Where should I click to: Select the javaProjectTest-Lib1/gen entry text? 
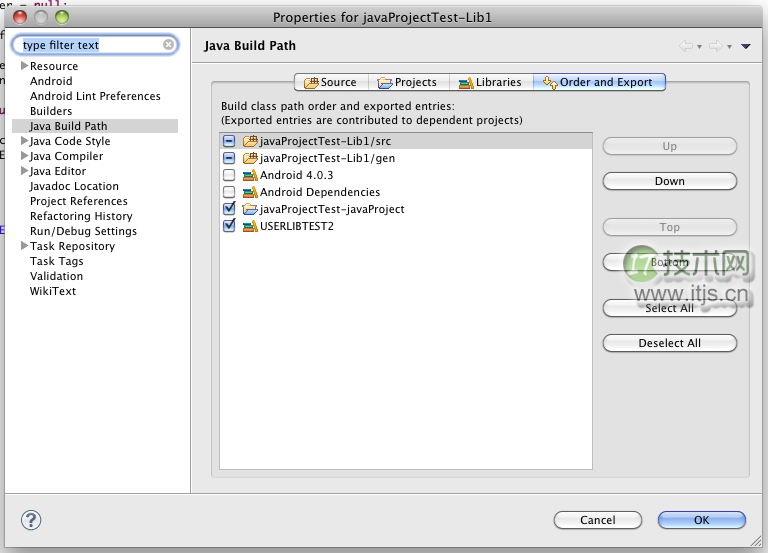pos(327,158)
